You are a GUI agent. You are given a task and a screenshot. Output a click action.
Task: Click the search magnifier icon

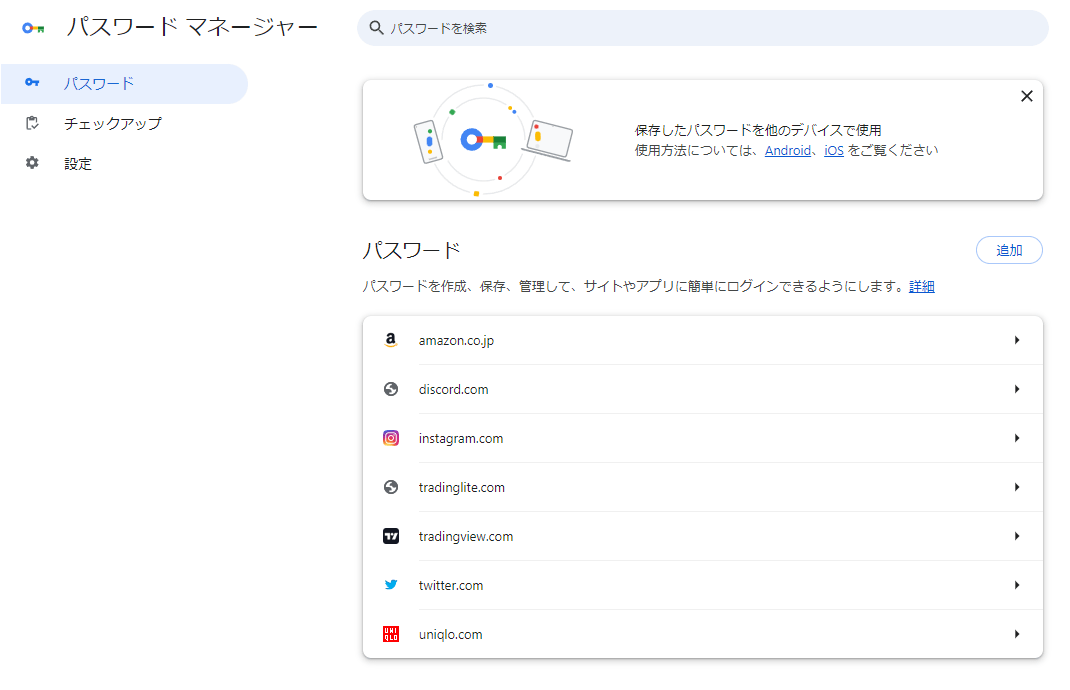tap(376, 27)
